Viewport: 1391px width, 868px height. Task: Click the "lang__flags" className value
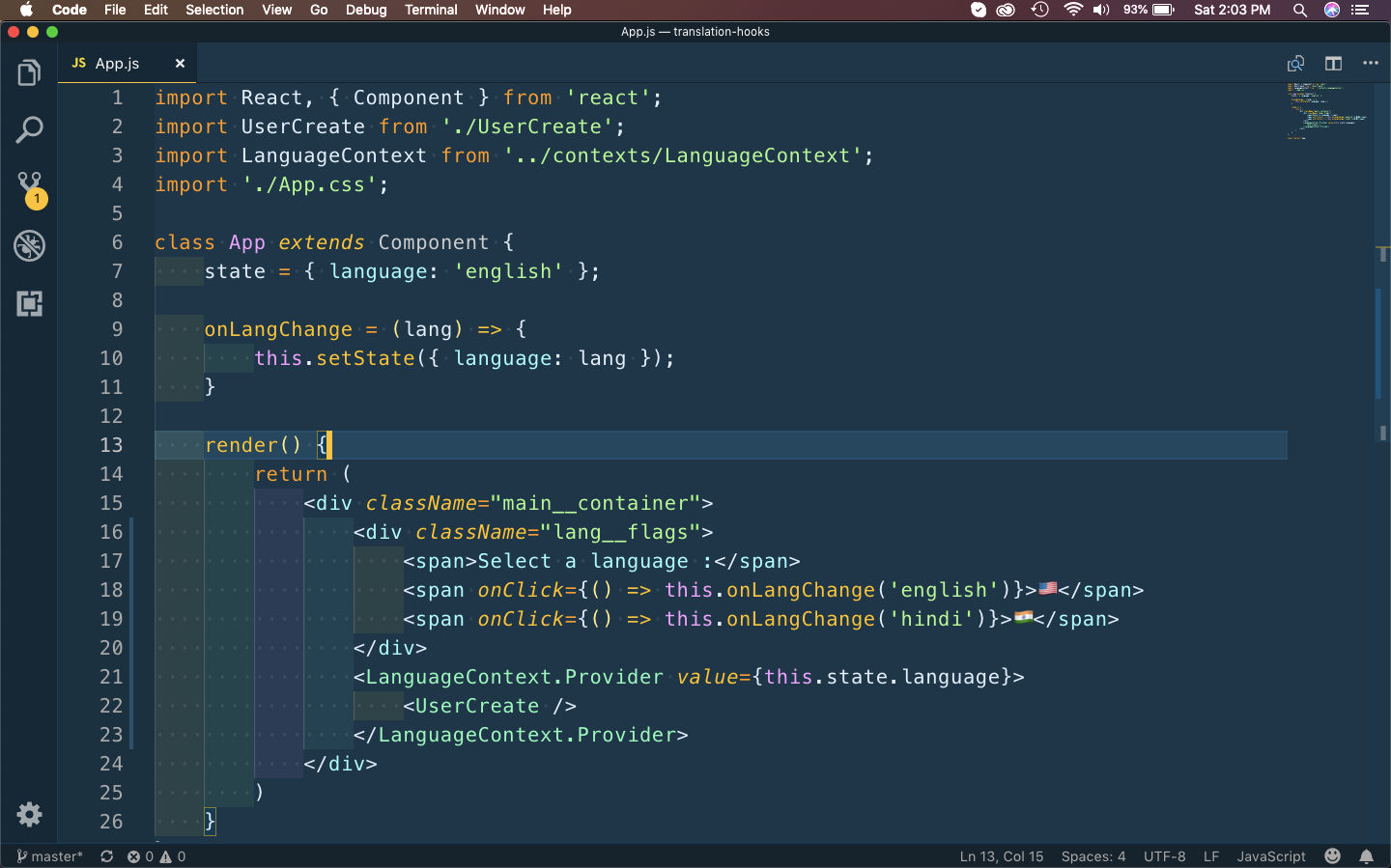click(x=620, y=532)
